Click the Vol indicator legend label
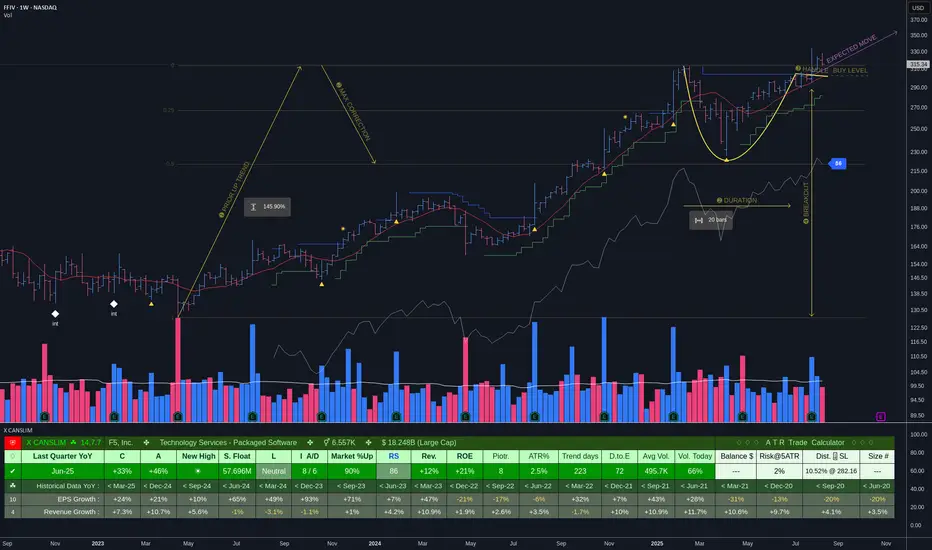The height and width of the screenshot is (550, 932). point(8,15)
